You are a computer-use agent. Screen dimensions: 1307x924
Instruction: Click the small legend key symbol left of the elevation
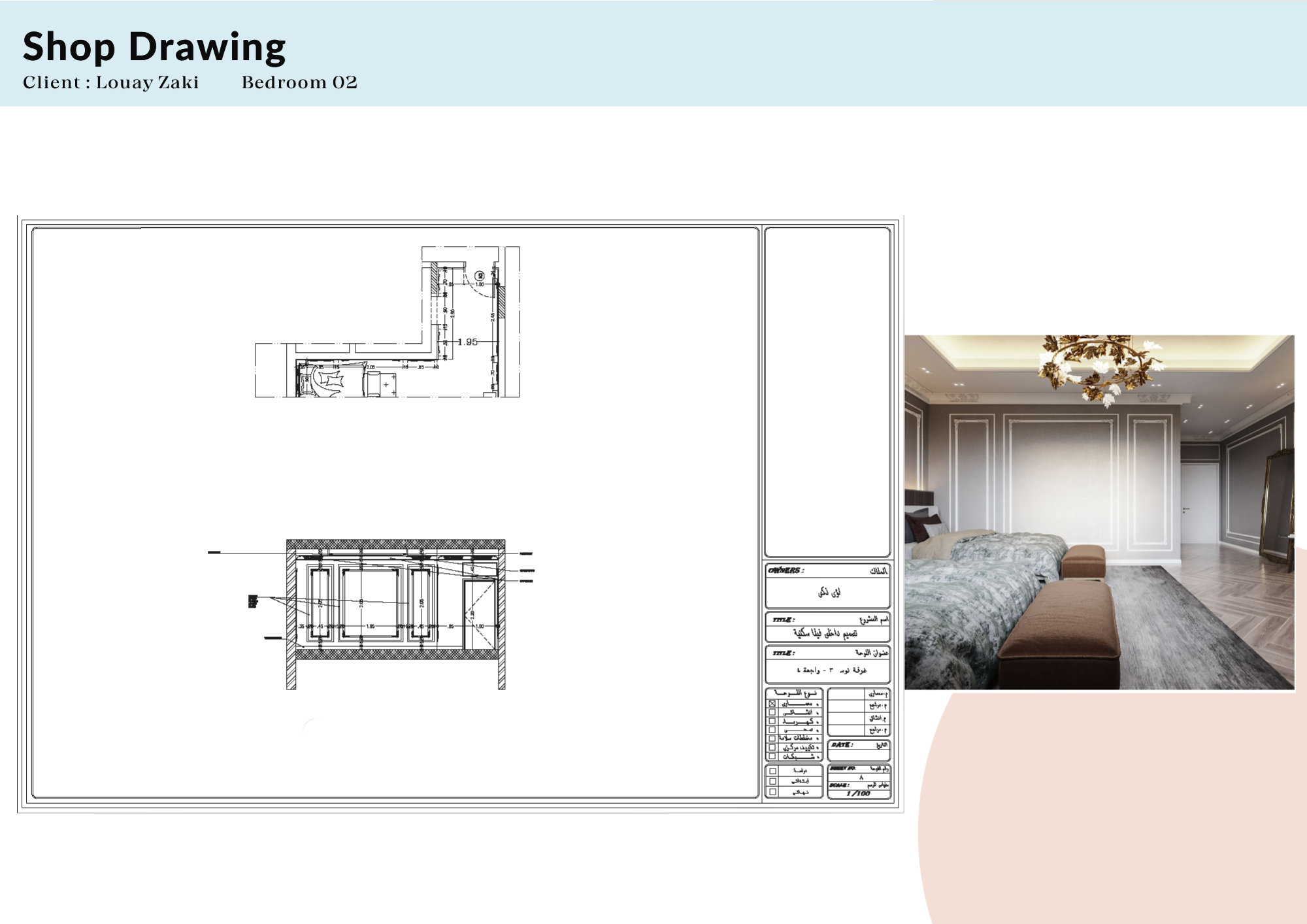tap(252, 601)
